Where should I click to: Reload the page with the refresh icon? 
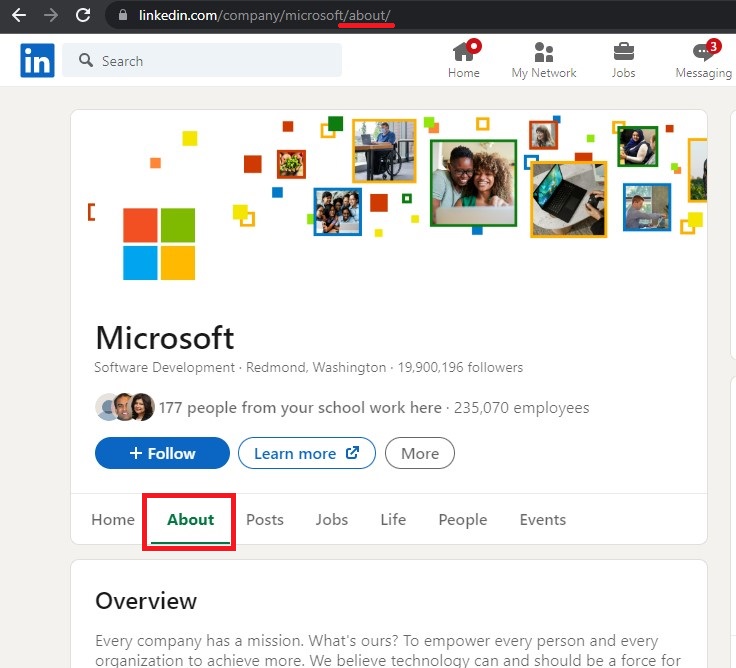pyautogui.click(x=83, y=15)
